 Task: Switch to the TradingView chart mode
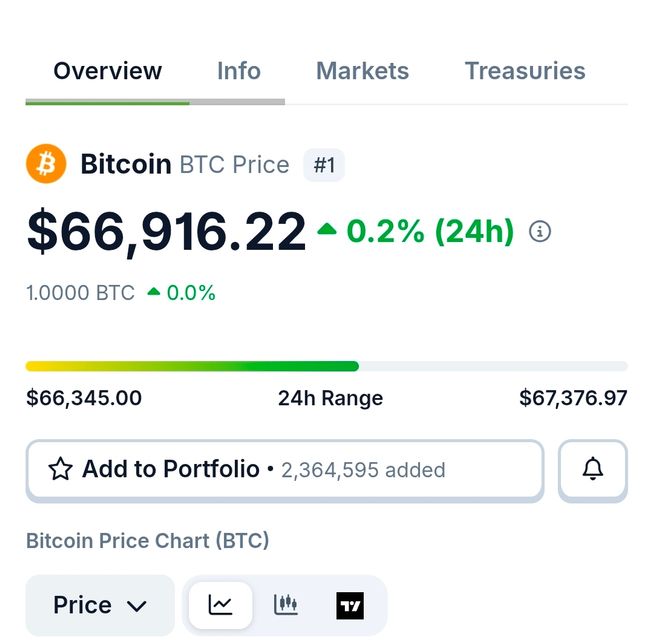(x=350, y=605)
